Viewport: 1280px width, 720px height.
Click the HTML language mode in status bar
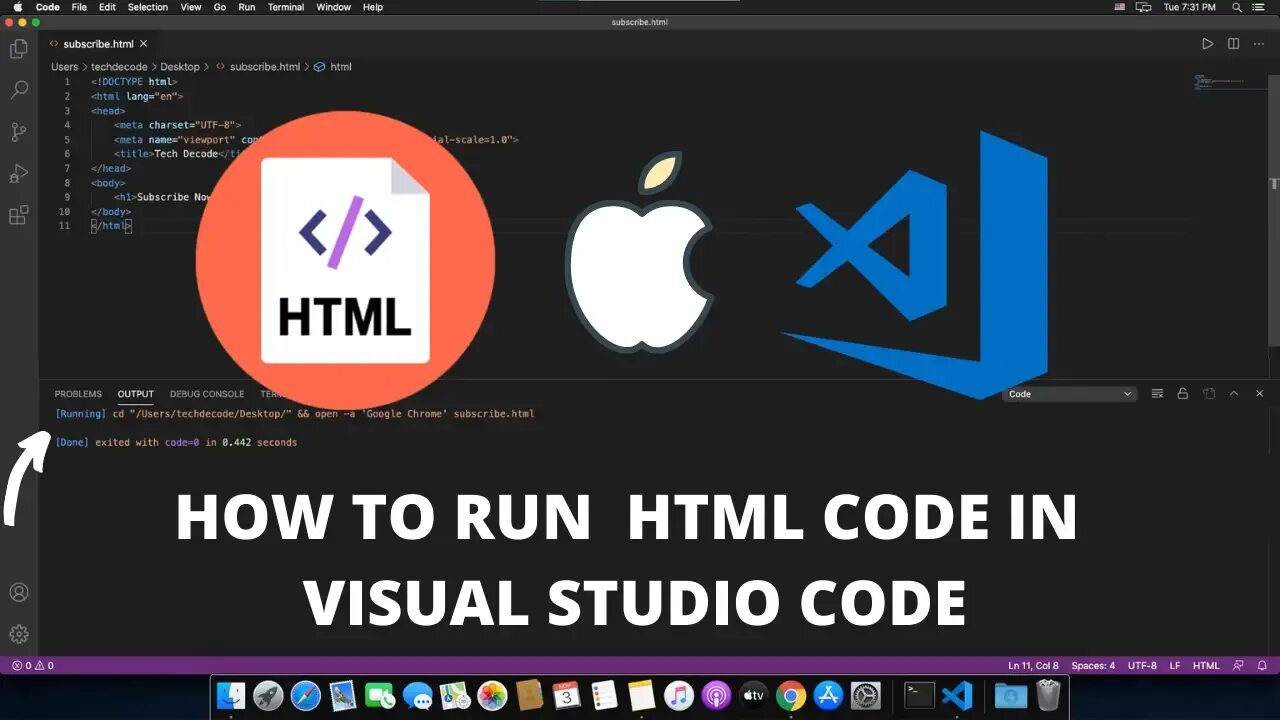click(1206, 665)
